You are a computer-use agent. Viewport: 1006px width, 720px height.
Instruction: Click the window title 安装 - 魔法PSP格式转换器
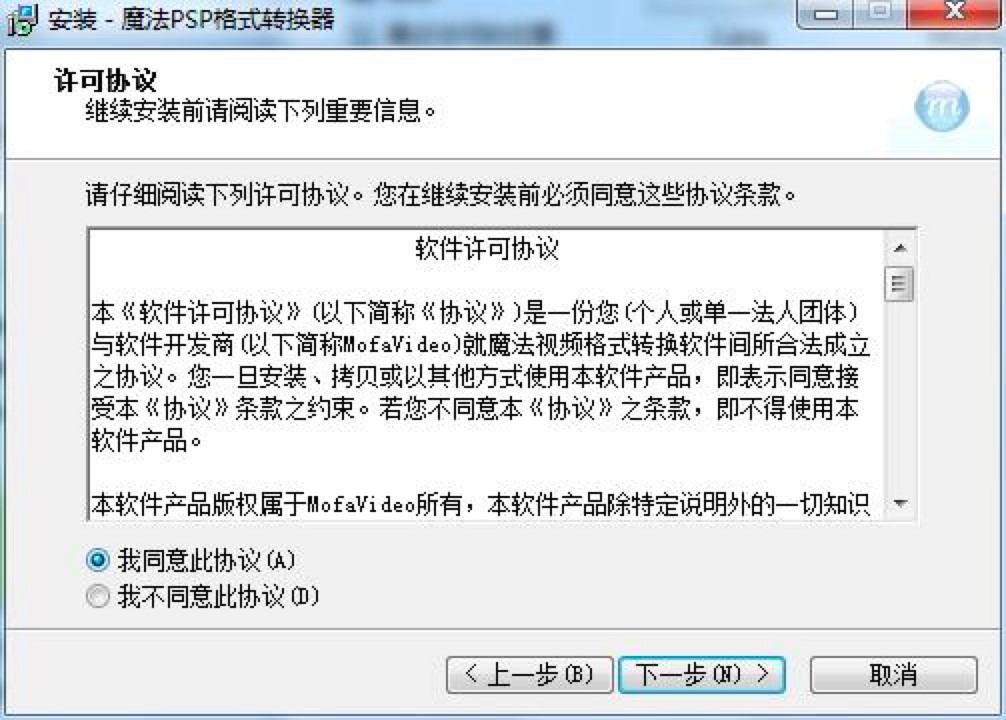pyautogui.click(x=191, y=19)
